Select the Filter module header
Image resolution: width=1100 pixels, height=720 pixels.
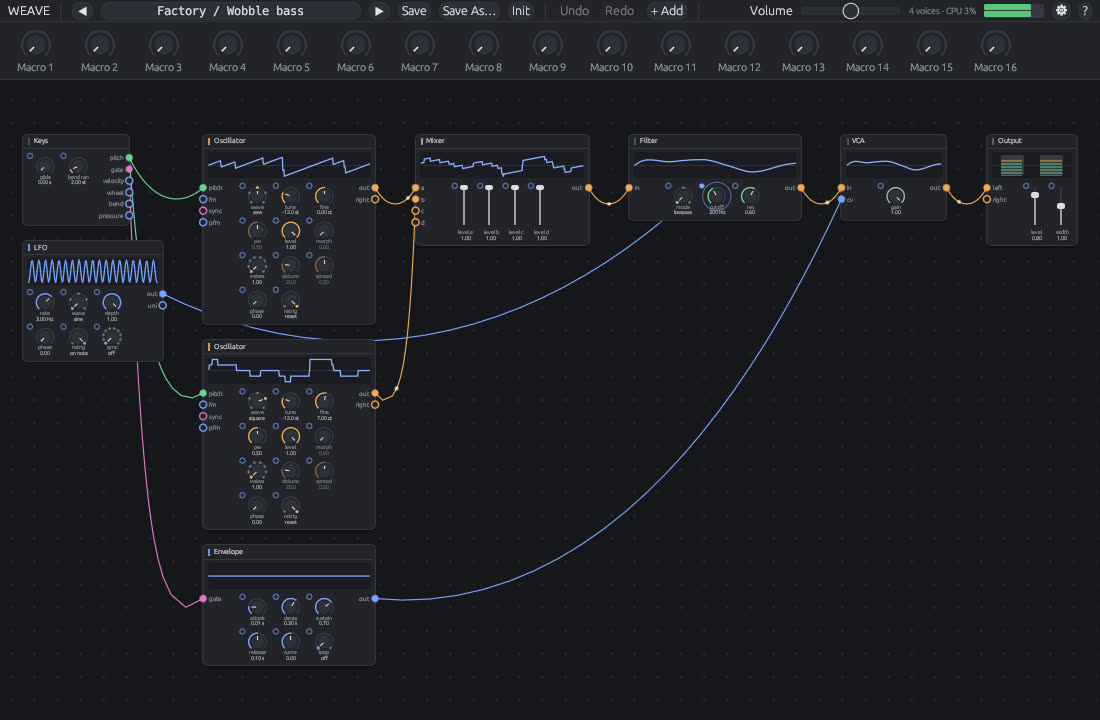pos(715,140)
